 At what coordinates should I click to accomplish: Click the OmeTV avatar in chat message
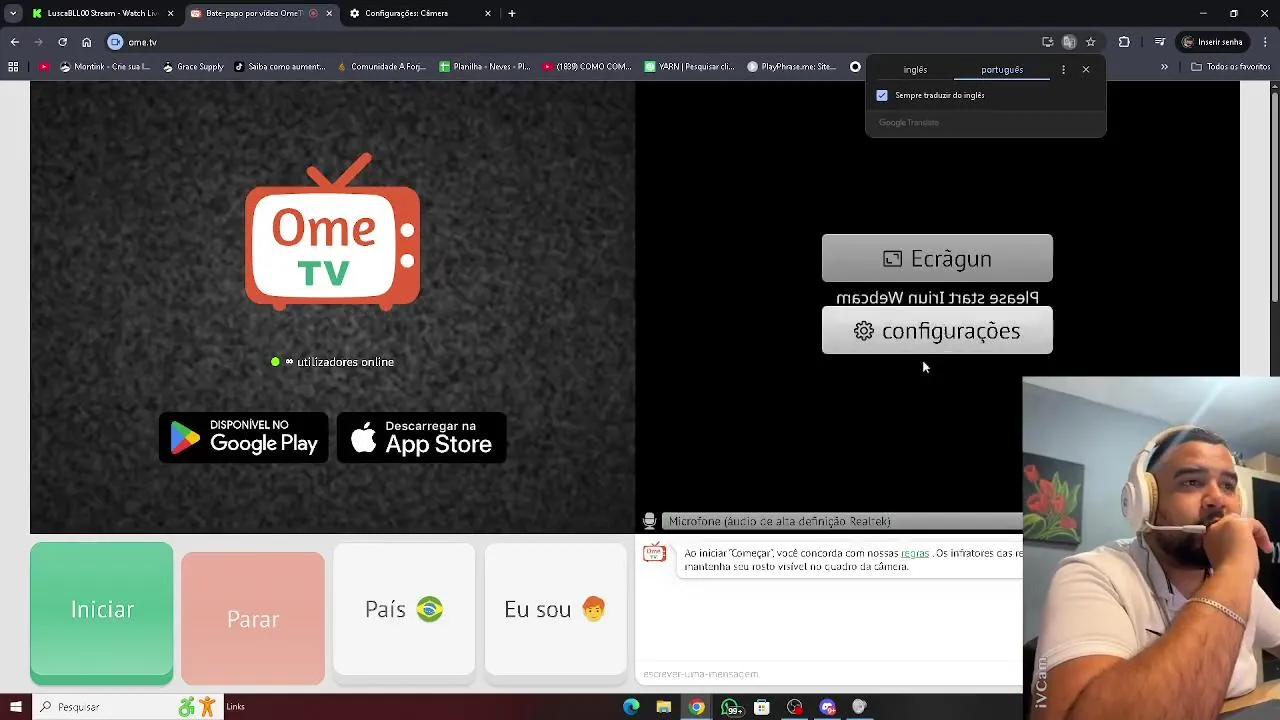click(654, 553)
